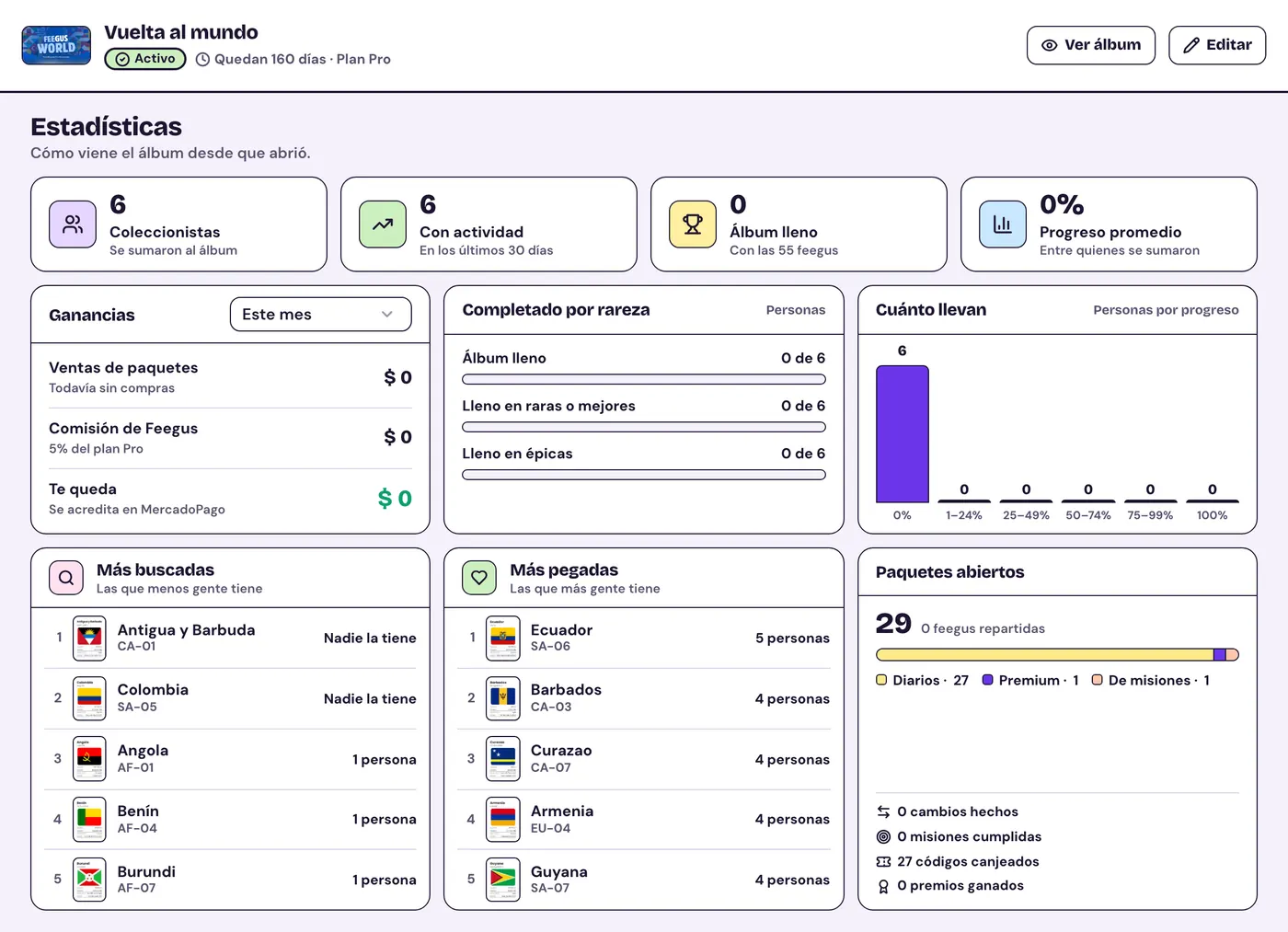Click the Más buscadas magnifier icon
The height and width of the screenshot is (932, 1288).
(x=66, y=578)
